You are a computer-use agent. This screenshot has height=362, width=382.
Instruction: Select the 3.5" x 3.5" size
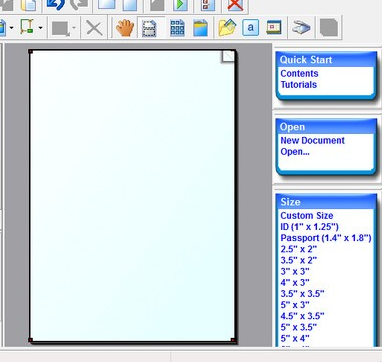point(302,294)
